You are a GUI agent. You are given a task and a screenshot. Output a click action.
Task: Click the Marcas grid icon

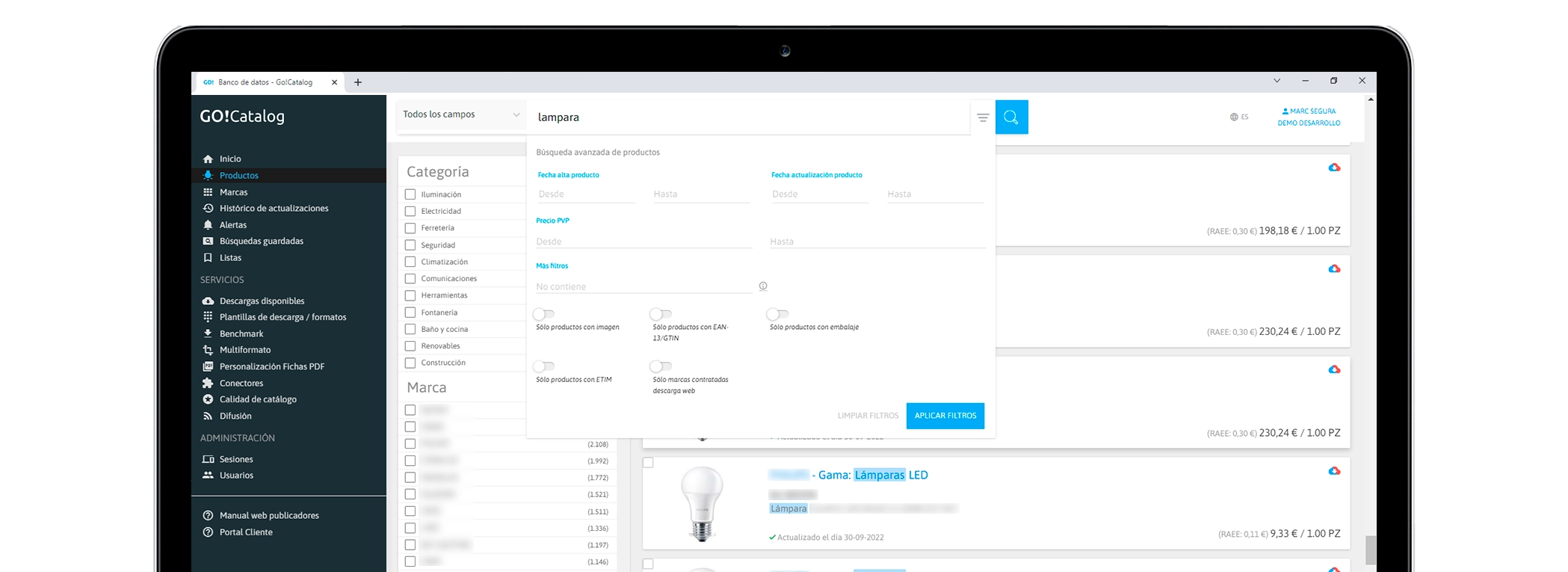pyautogui.click(x=208, y=192)
